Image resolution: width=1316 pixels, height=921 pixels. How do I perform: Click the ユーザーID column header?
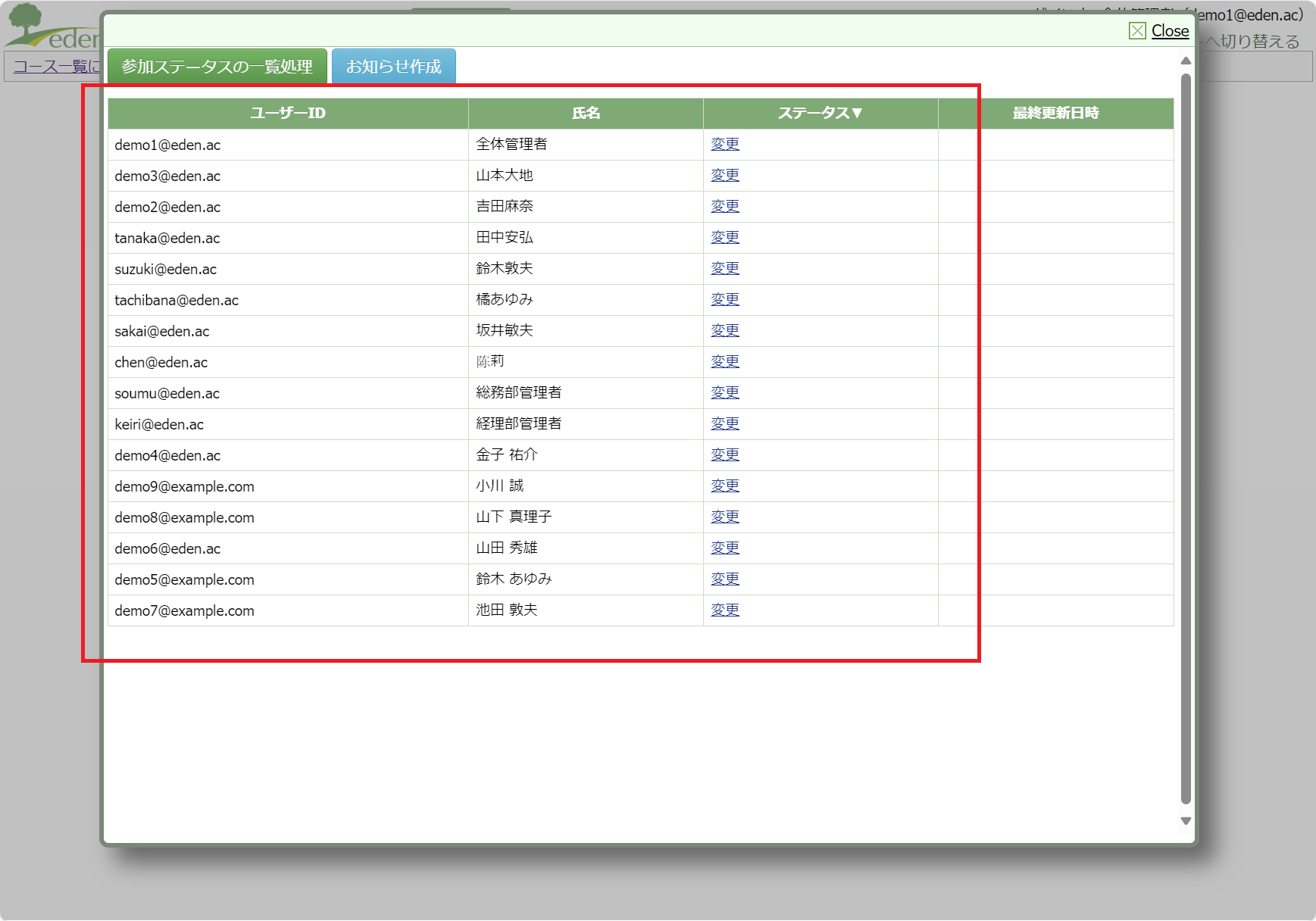pyautogui.click(x=288, y=114)
